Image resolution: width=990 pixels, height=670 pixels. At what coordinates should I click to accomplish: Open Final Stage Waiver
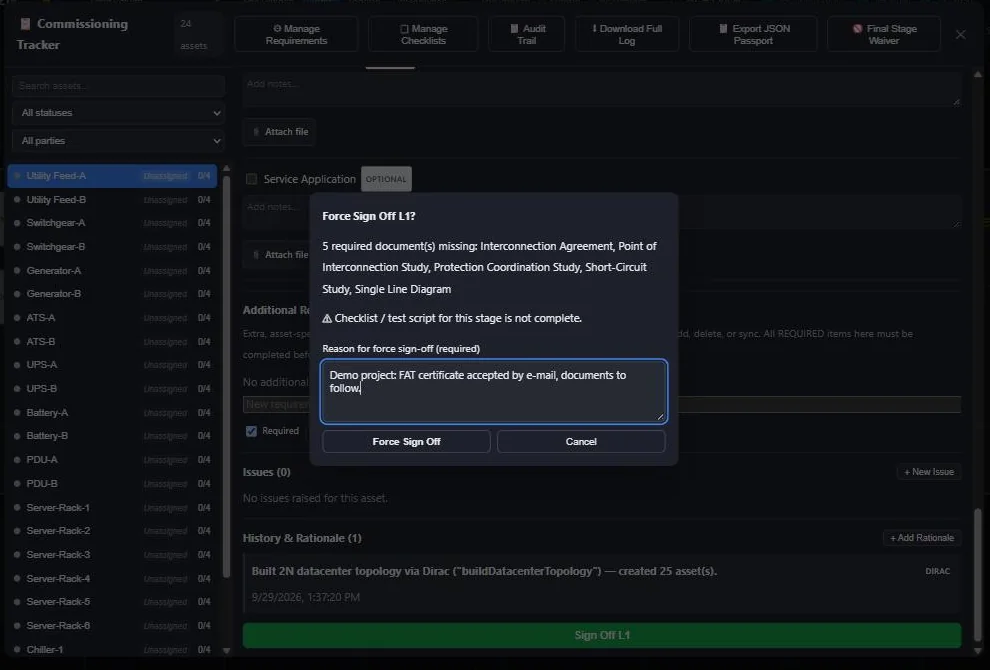click(x=883, y=34)
